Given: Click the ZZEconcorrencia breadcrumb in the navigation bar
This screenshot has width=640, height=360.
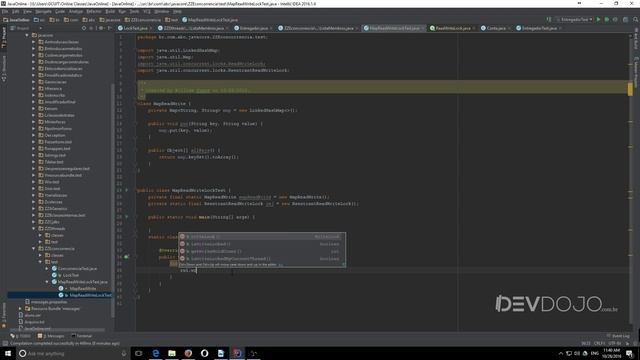Looking at the screenshot, I should (143, 20).
